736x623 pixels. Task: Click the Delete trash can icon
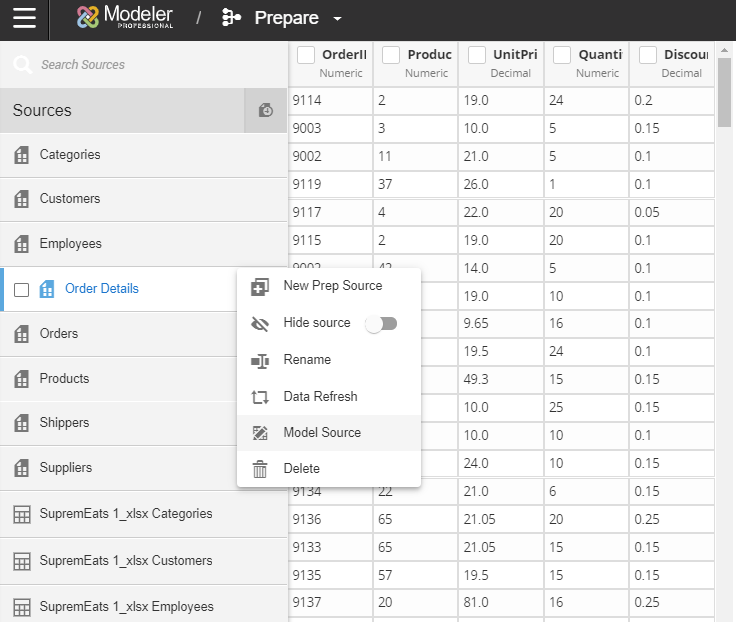[x=260, y=469]
